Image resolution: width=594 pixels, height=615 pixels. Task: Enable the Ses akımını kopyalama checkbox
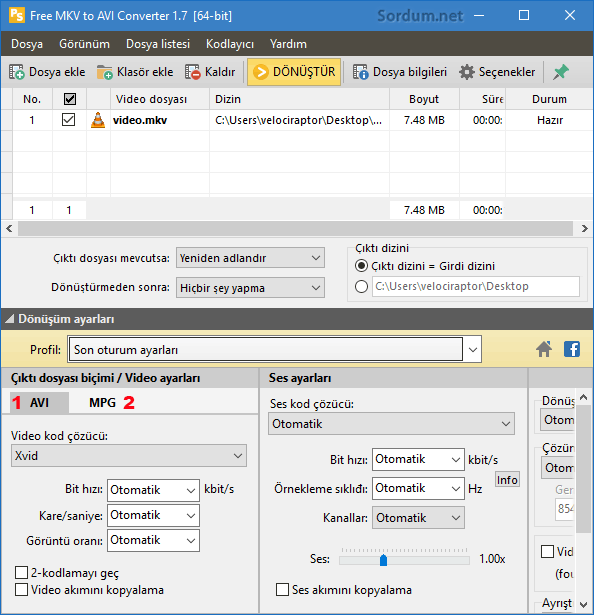point(282,590)
